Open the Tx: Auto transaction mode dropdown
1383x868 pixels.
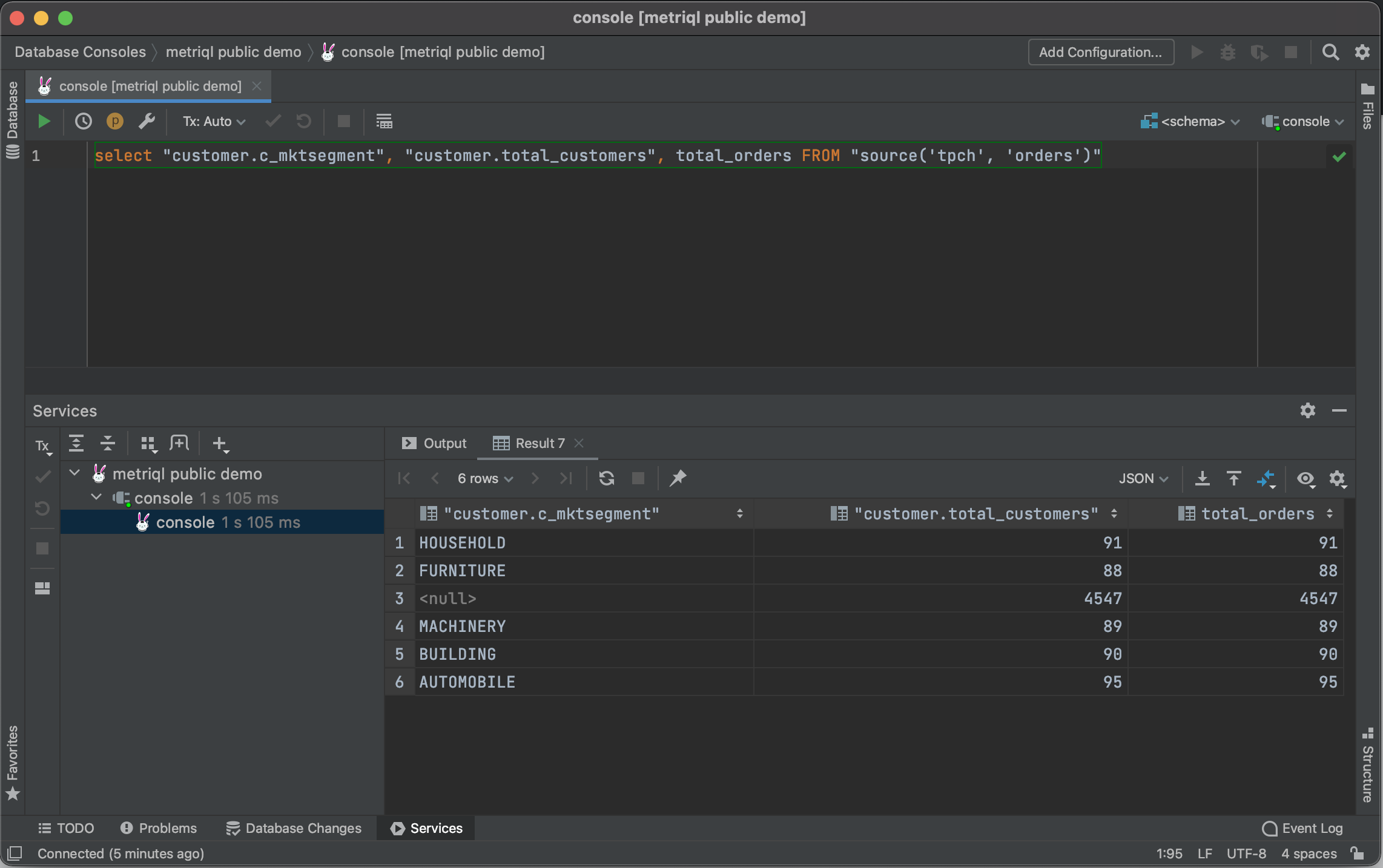pos(213,121)
